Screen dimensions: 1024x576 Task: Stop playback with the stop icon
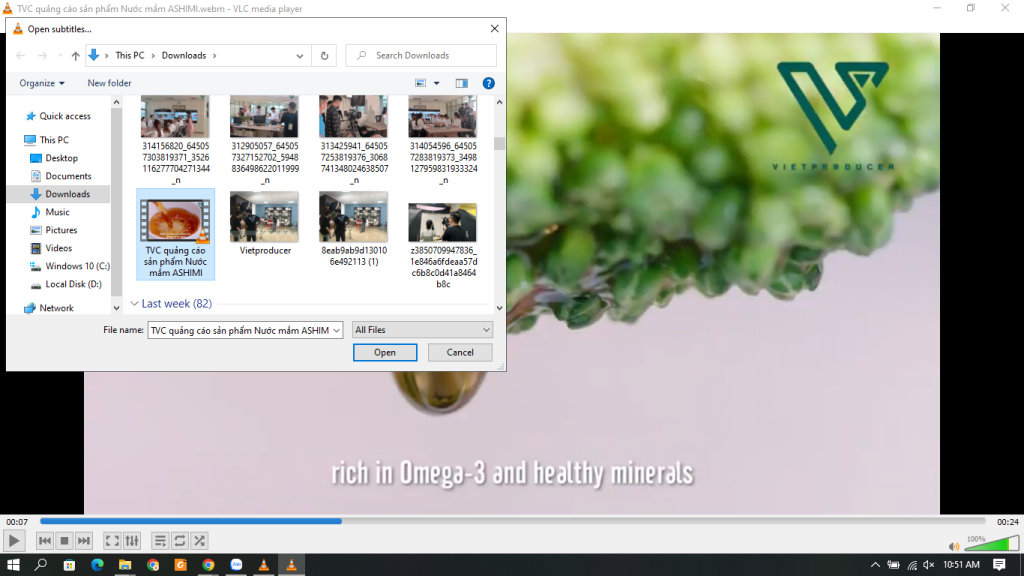pos(64,540)
